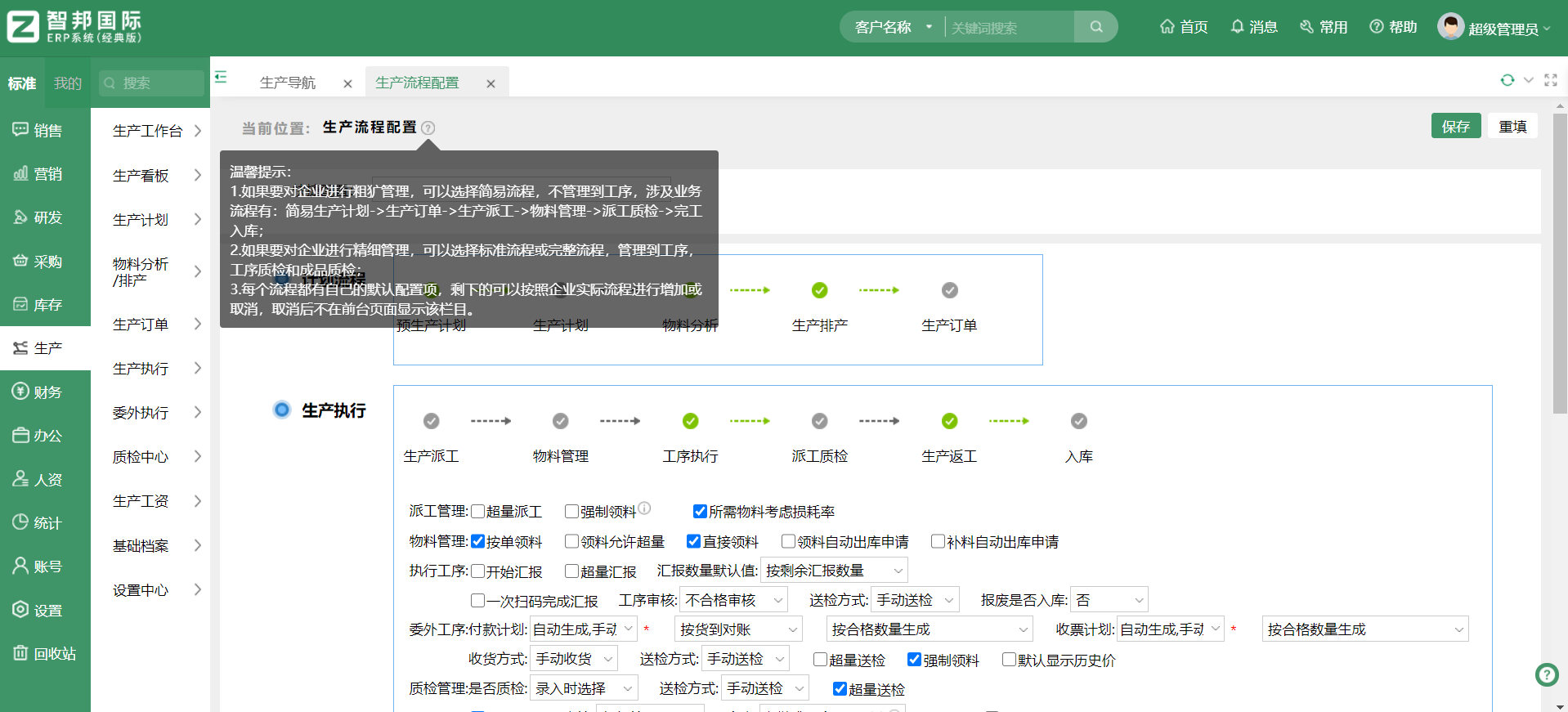Viewport: 1568px width, 712px height.
Task: Enter fullscreen with expand icon
Action: [x=1551, y=80]
